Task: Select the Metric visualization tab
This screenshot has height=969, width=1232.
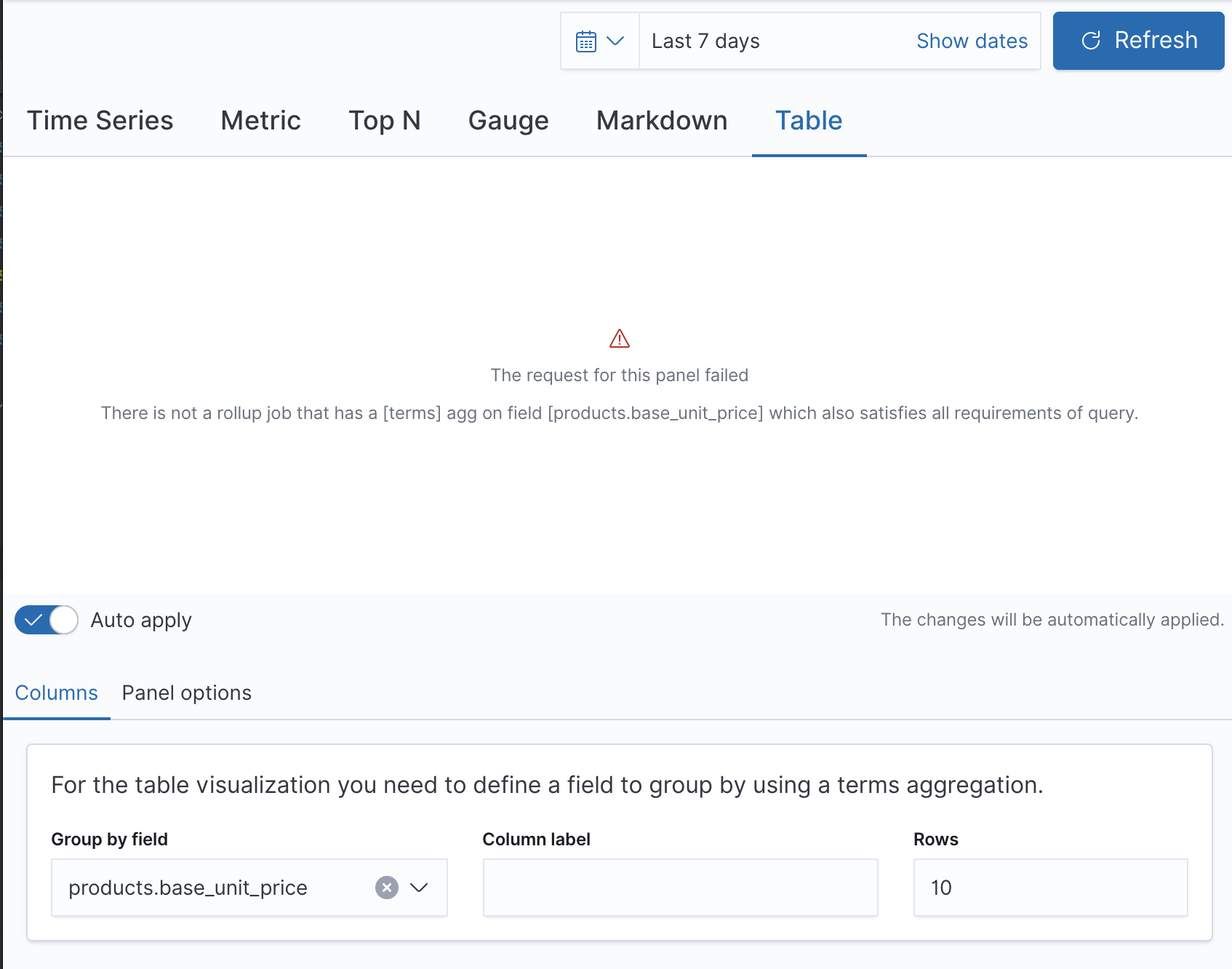Action: [x=260, y=120]
